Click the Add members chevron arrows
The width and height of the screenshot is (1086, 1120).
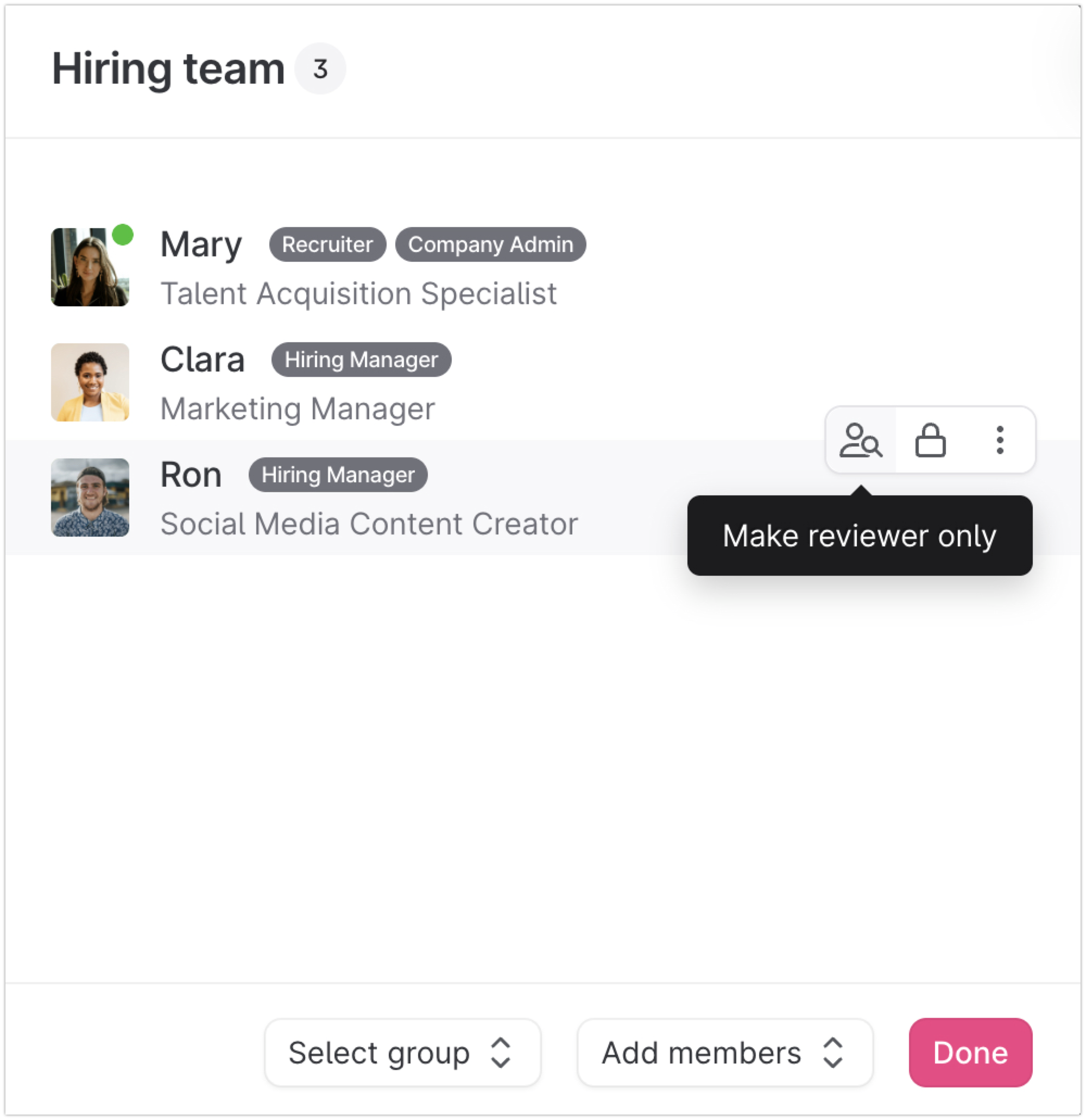tap(833, 1052)
